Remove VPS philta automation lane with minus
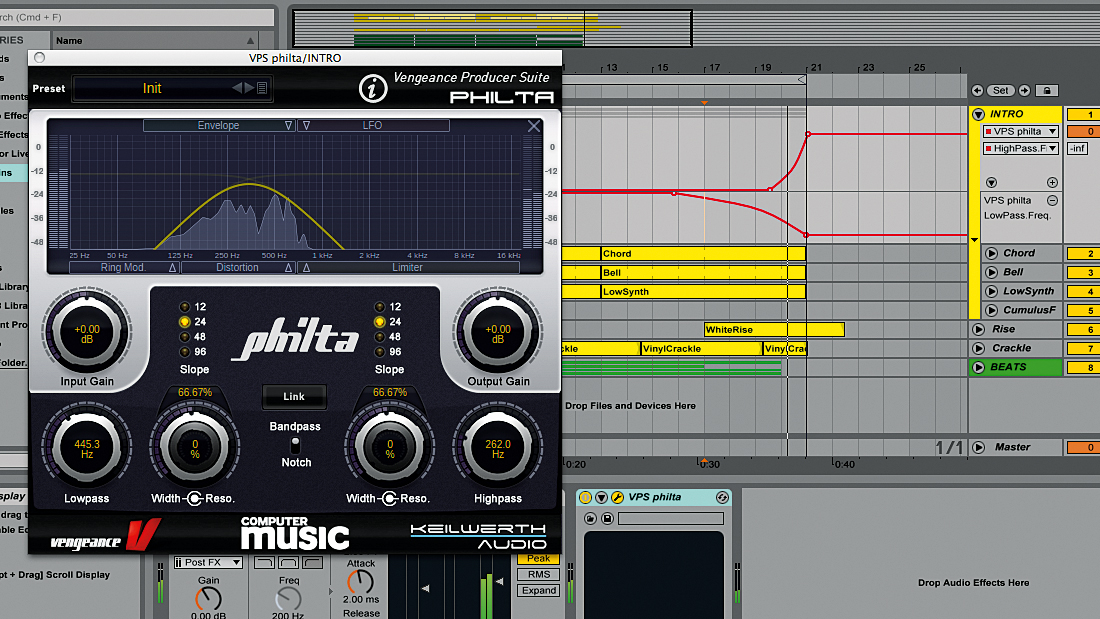Screen dimensions: 1100x619 click(x=1052, y=201)
